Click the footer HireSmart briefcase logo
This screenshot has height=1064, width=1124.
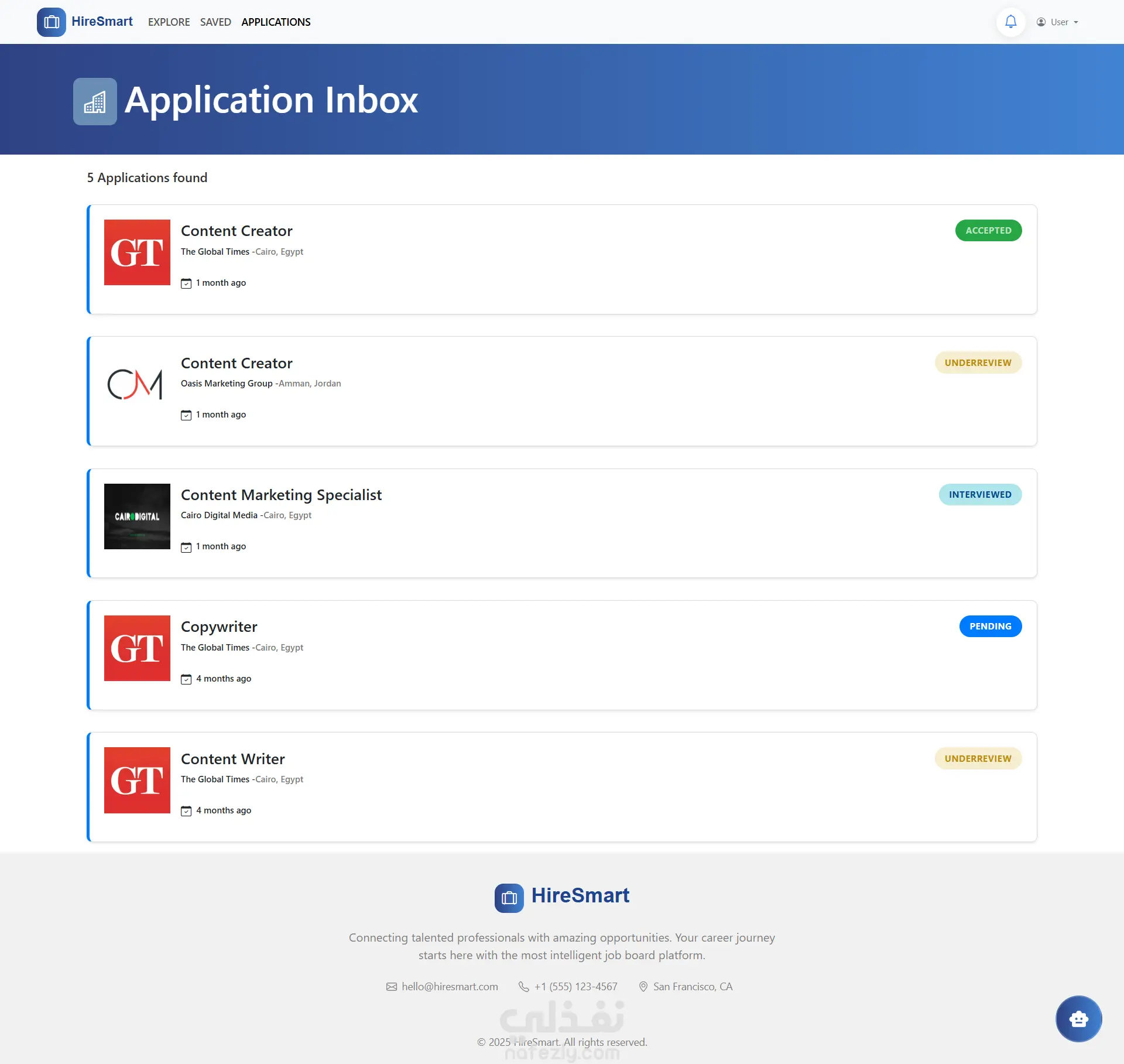pos(509,898)
